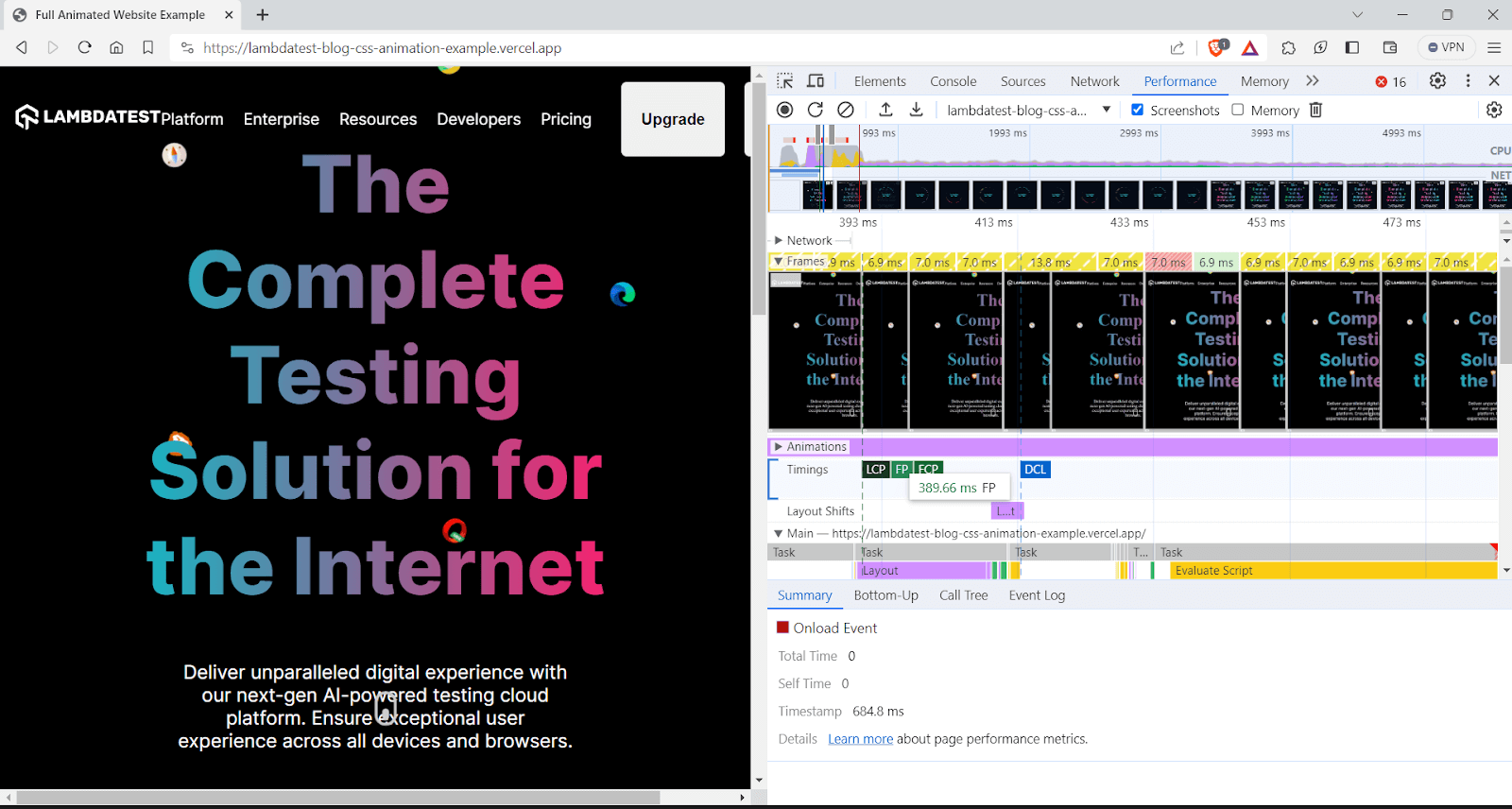Select the Memory panel tab
Image resolution: width=1512 pixels, height=809 pixels.
(x=1264, y=81)
